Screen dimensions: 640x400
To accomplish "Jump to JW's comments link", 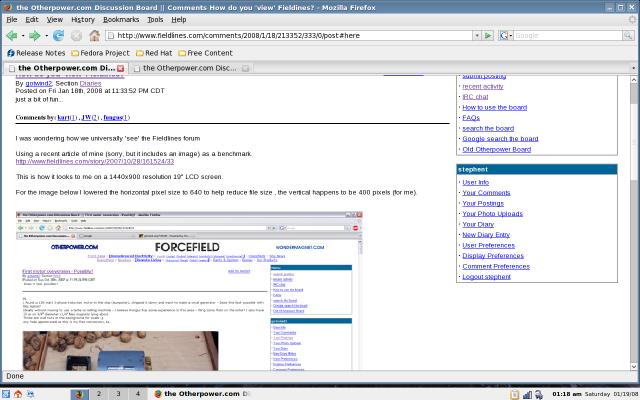I will click(90, 118).
